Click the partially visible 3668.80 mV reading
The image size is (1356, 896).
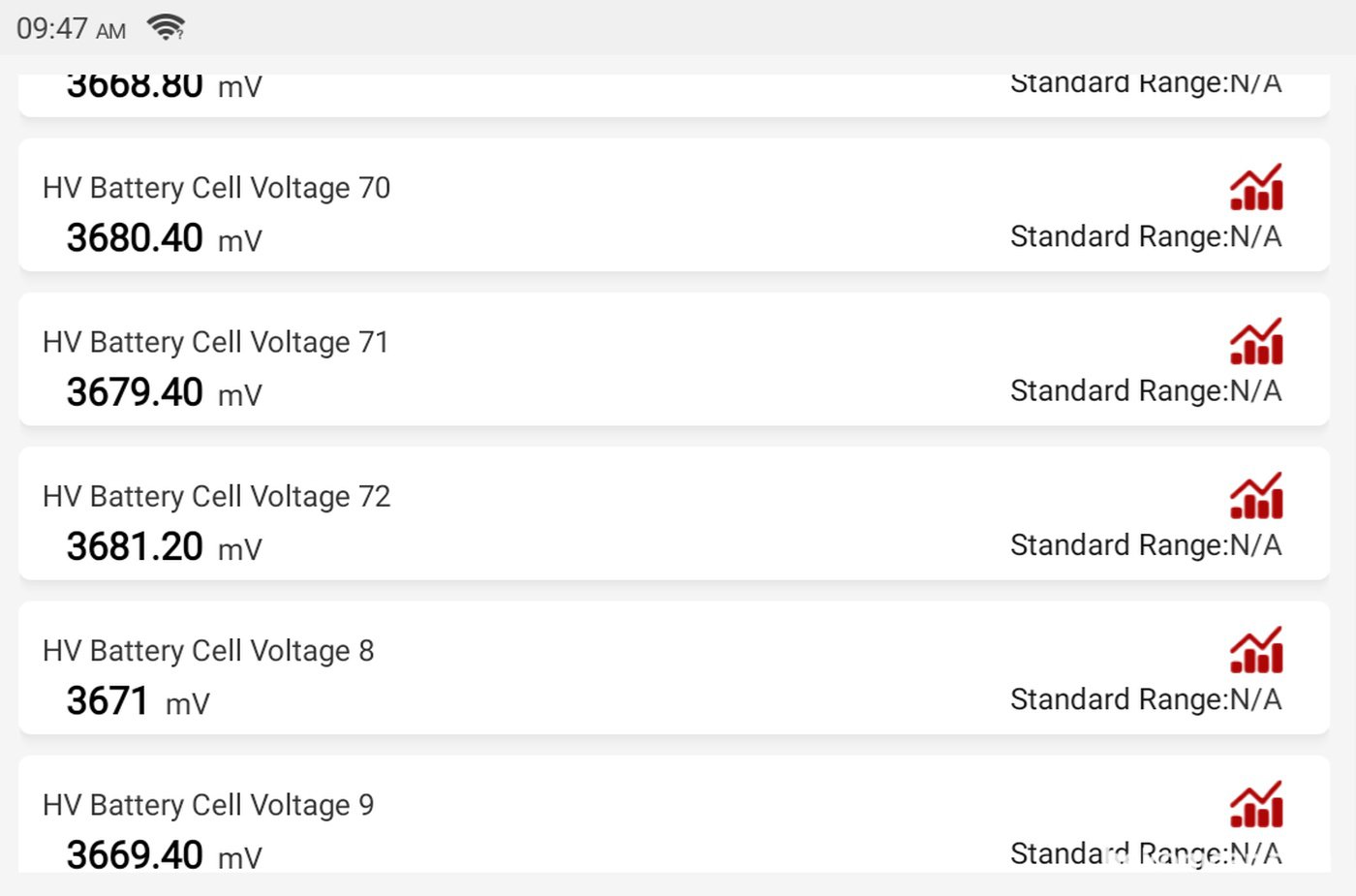[x=165, y=87]
